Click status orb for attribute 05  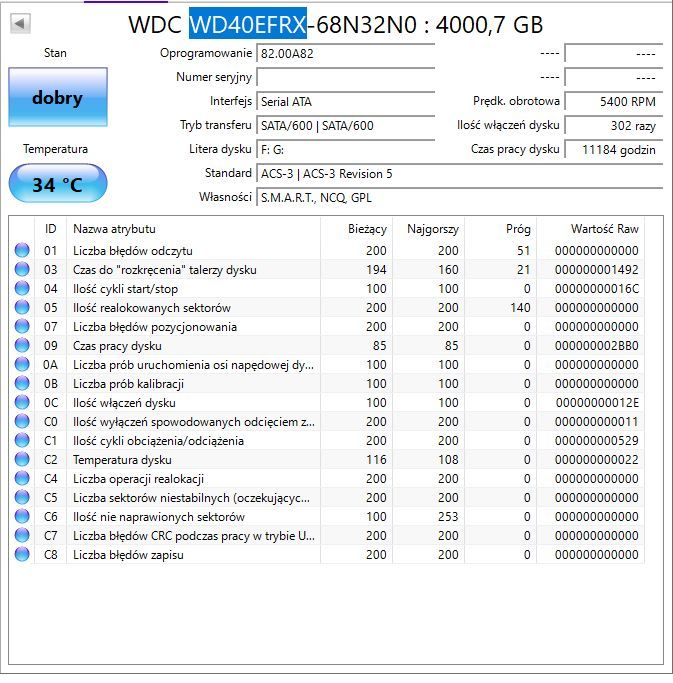pyautogui.click(x=22, y=307)
